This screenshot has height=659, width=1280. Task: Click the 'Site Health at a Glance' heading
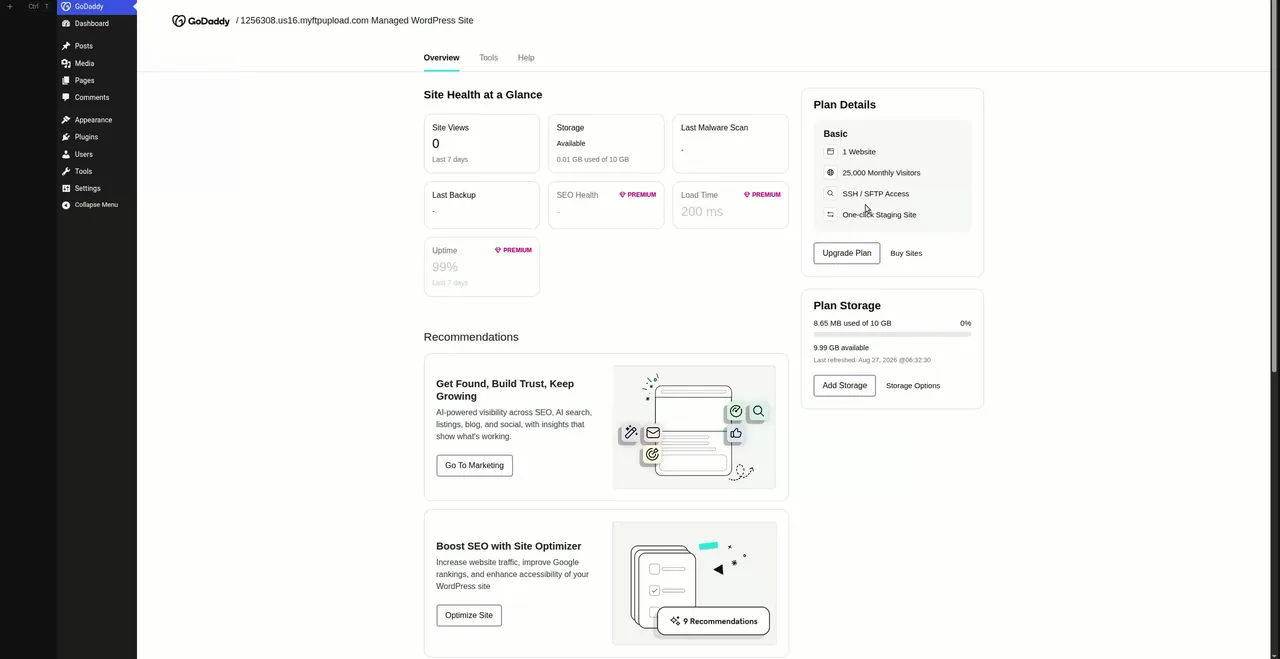click(x=483, y=95)
